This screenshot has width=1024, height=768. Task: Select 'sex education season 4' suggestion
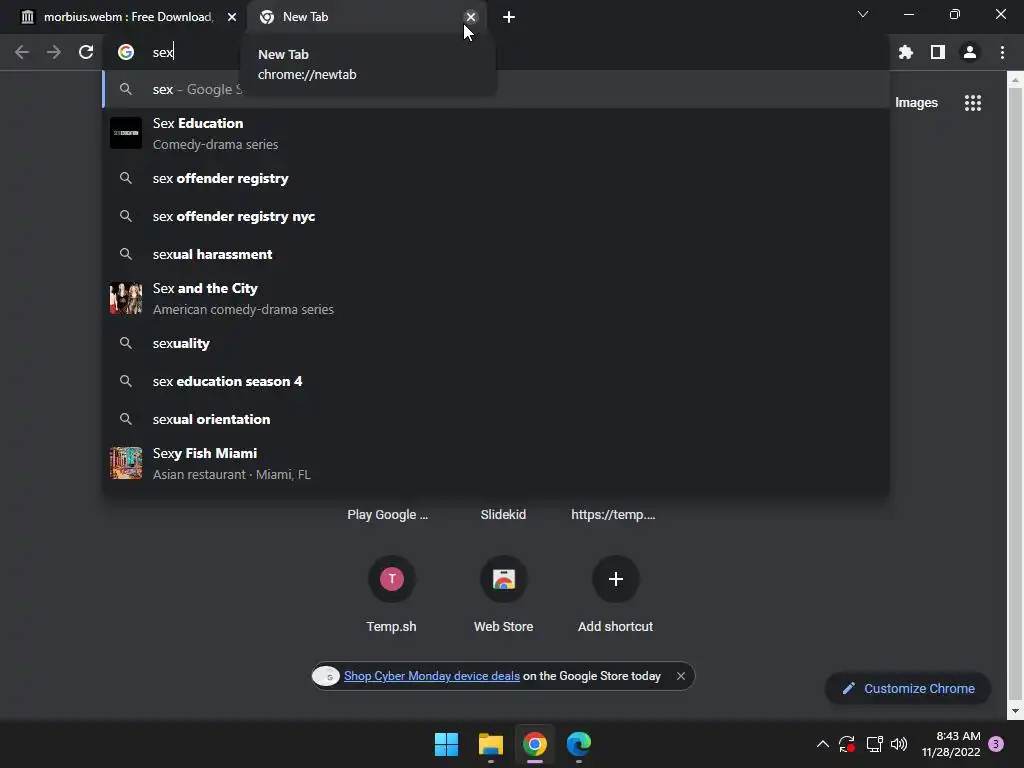coord(496,381)
